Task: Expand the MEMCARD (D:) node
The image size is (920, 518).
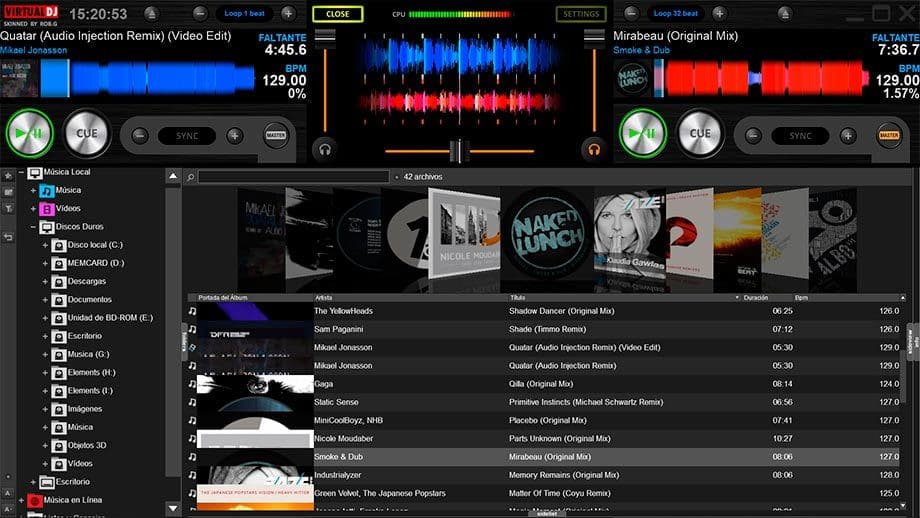Action: tap(45, 263)
